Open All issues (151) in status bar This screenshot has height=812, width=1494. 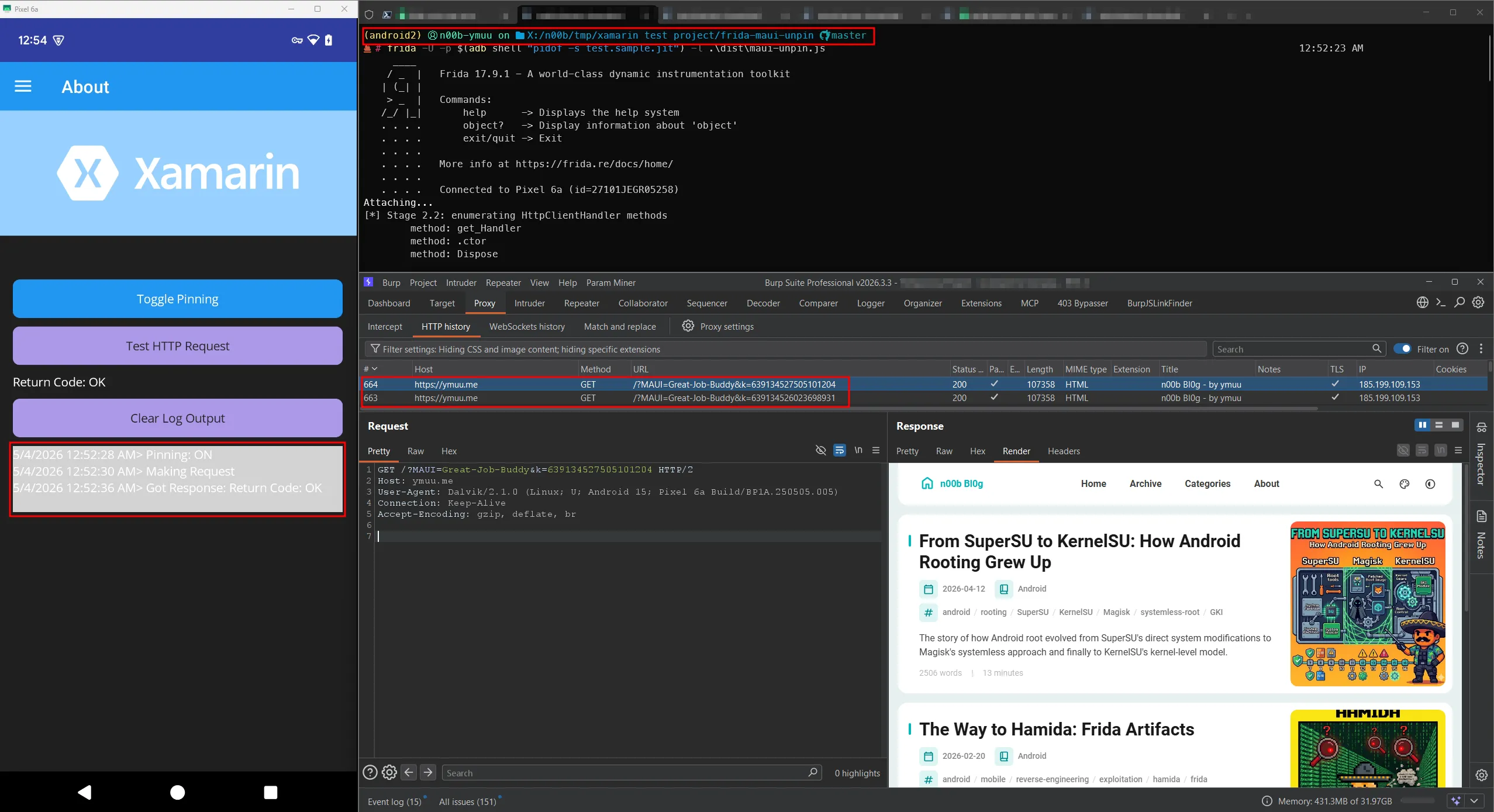pyautogui.click(x=468, y=801)
